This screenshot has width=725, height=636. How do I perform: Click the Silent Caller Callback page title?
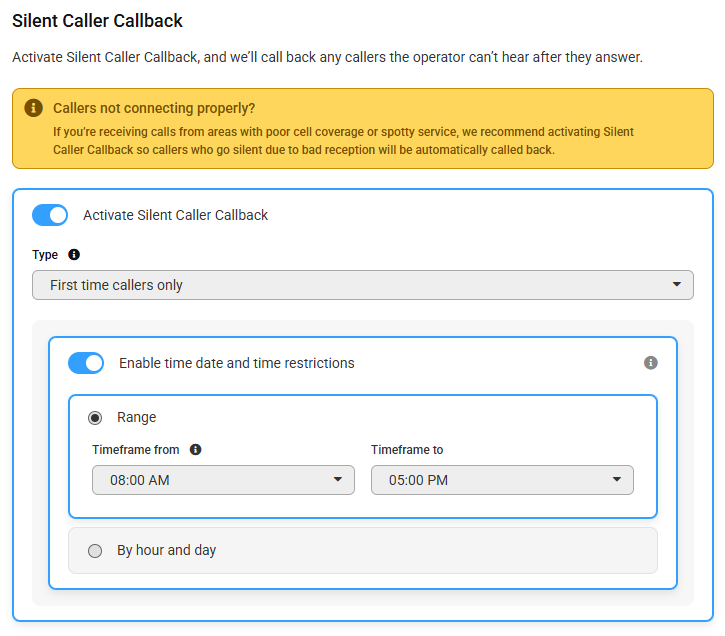98,21
